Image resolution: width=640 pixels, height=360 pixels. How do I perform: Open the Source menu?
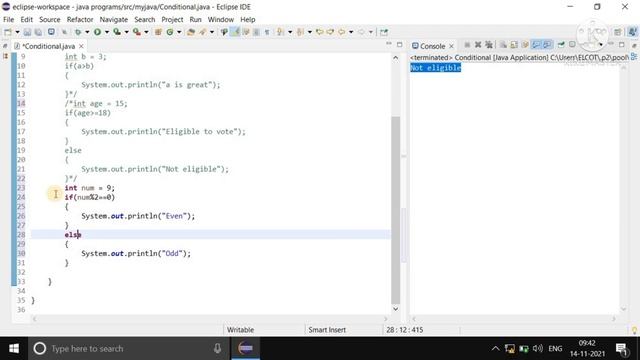coord(49,19)
